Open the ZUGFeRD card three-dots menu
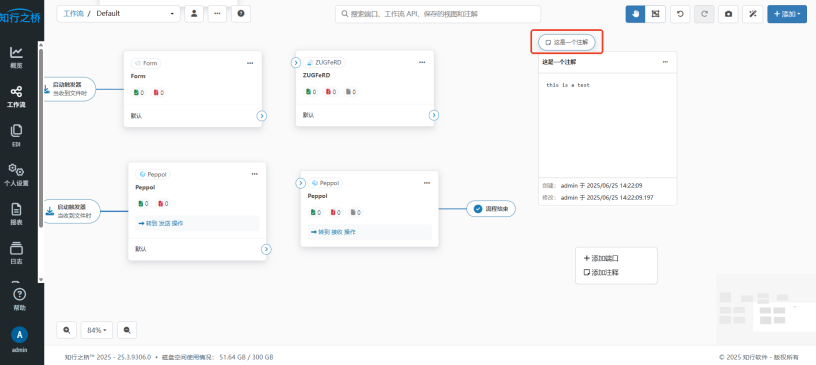This screenshot has height=365, width=816. [x=422, y=62]
